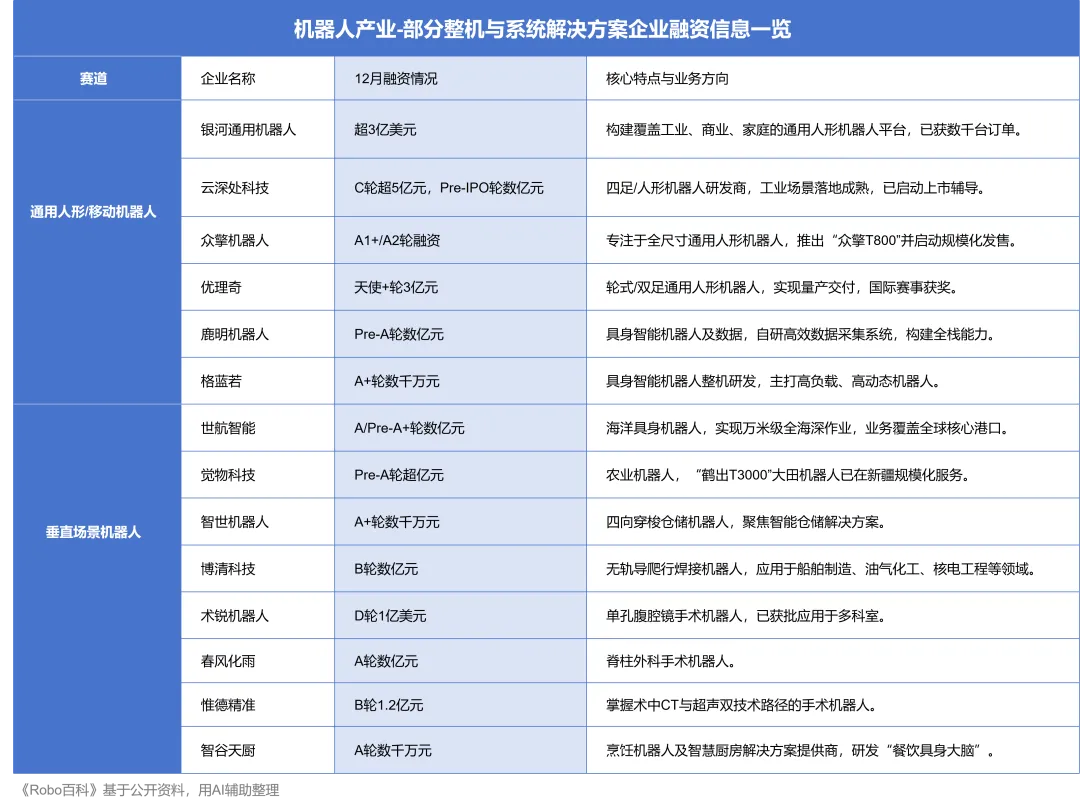Click description 具身智能机器人整机研发 for 格蓝若
Image resolution: width=1080 pixels, height=802 pixels.
(774, 381)
